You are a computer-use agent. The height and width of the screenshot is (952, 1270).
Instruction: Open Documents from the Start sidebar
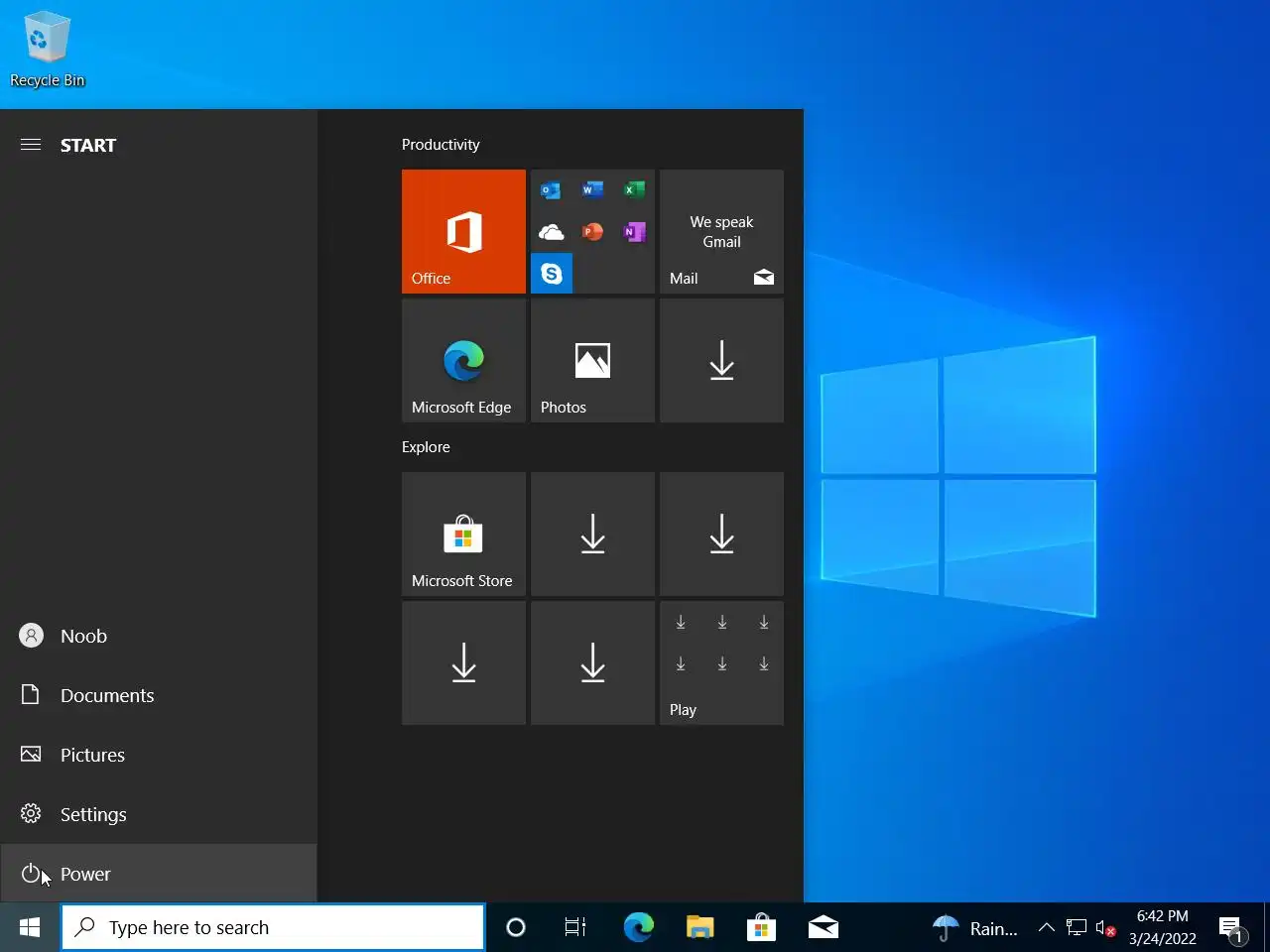click(x=159, y=695)
